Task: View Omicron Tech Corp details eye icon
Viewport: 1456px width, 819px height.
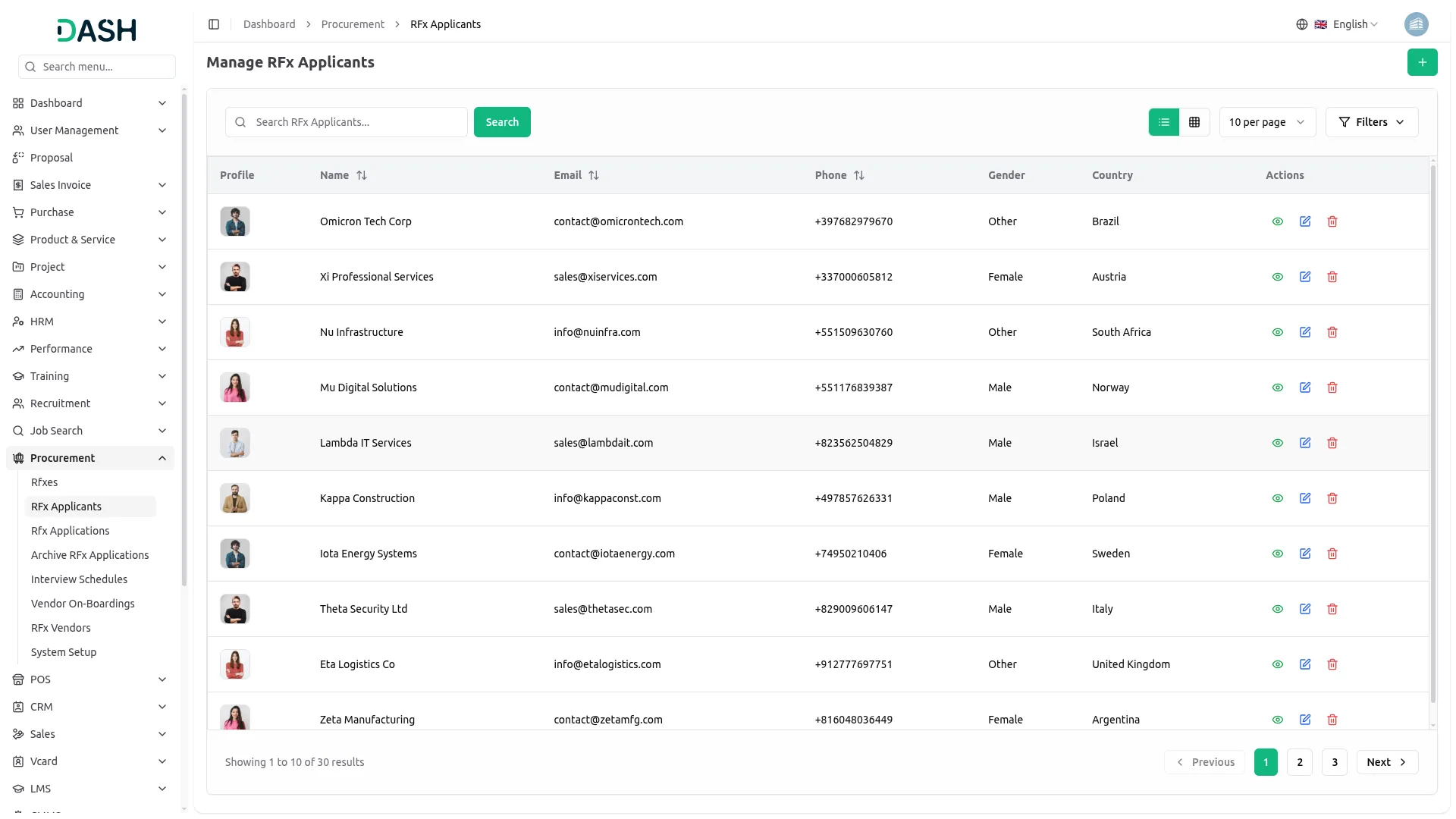Action: (x=1277, y=221)
